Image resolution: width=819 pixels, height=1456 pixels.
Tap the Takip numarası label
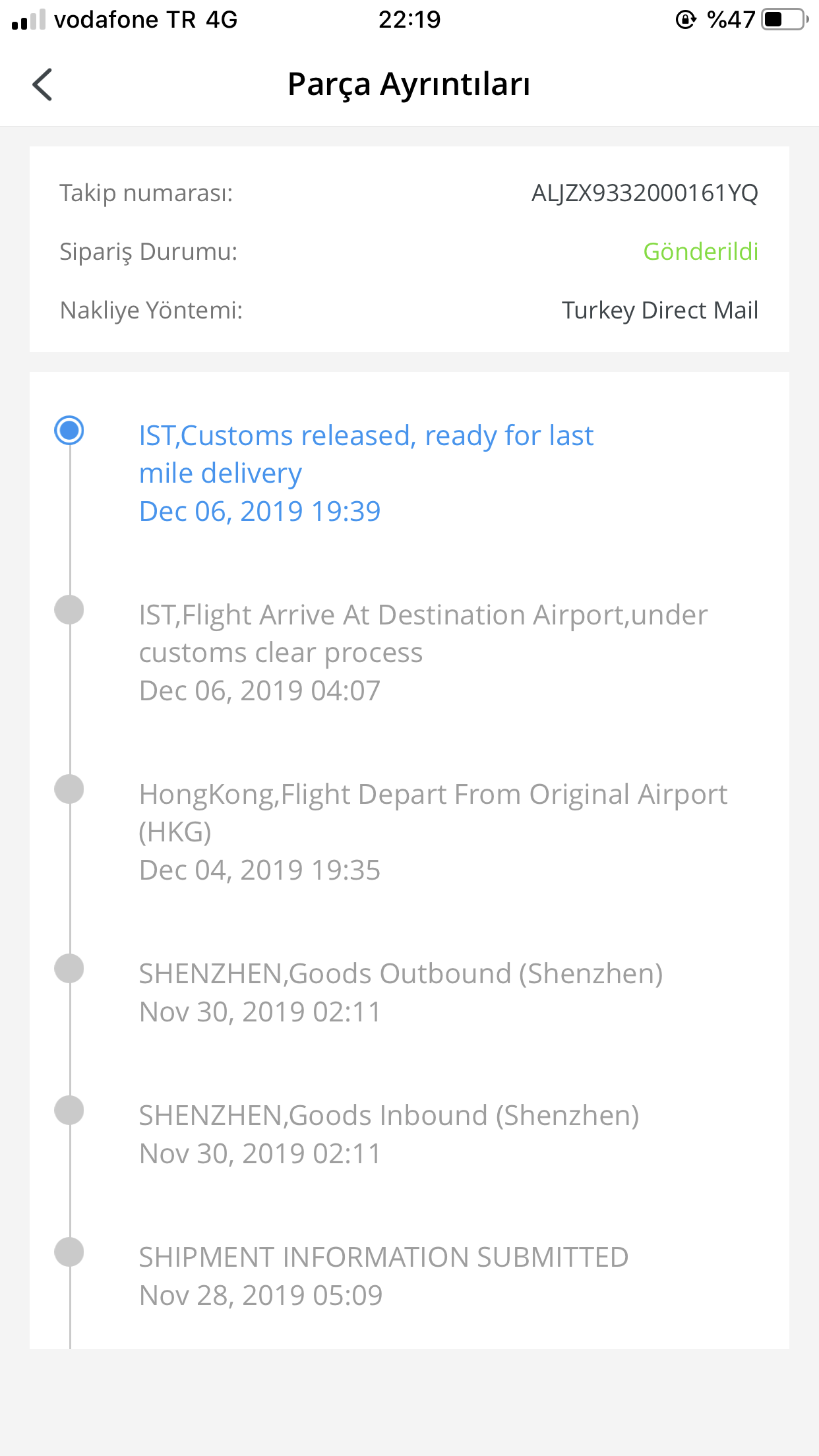click(x=146, y=193)
